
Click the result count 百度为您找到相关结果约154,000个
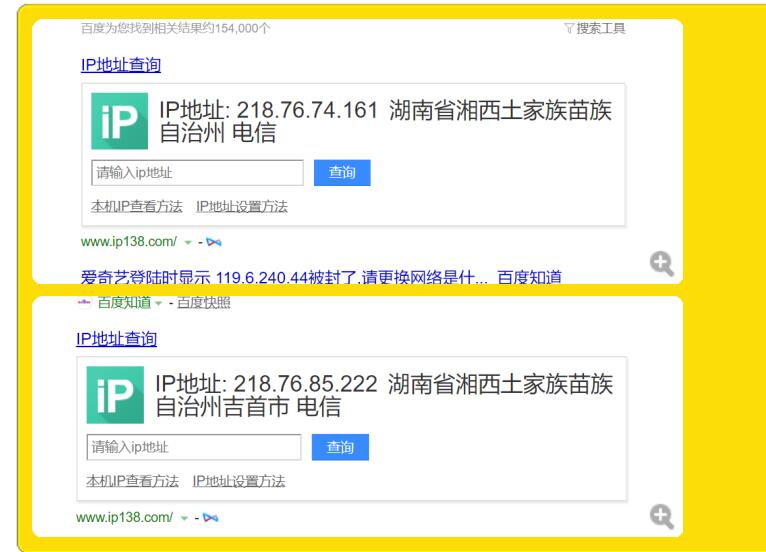pyautogui.click(x=175, y=28)
